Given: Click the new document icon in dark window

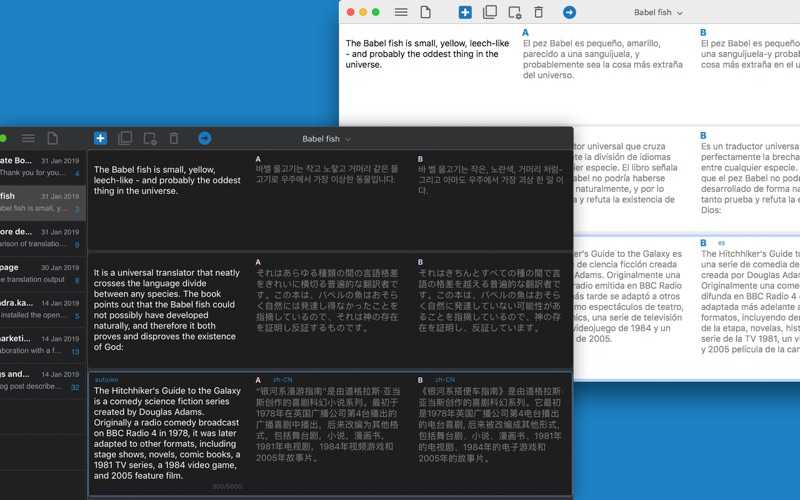Looking at the screenshot, I should (53, 138).
